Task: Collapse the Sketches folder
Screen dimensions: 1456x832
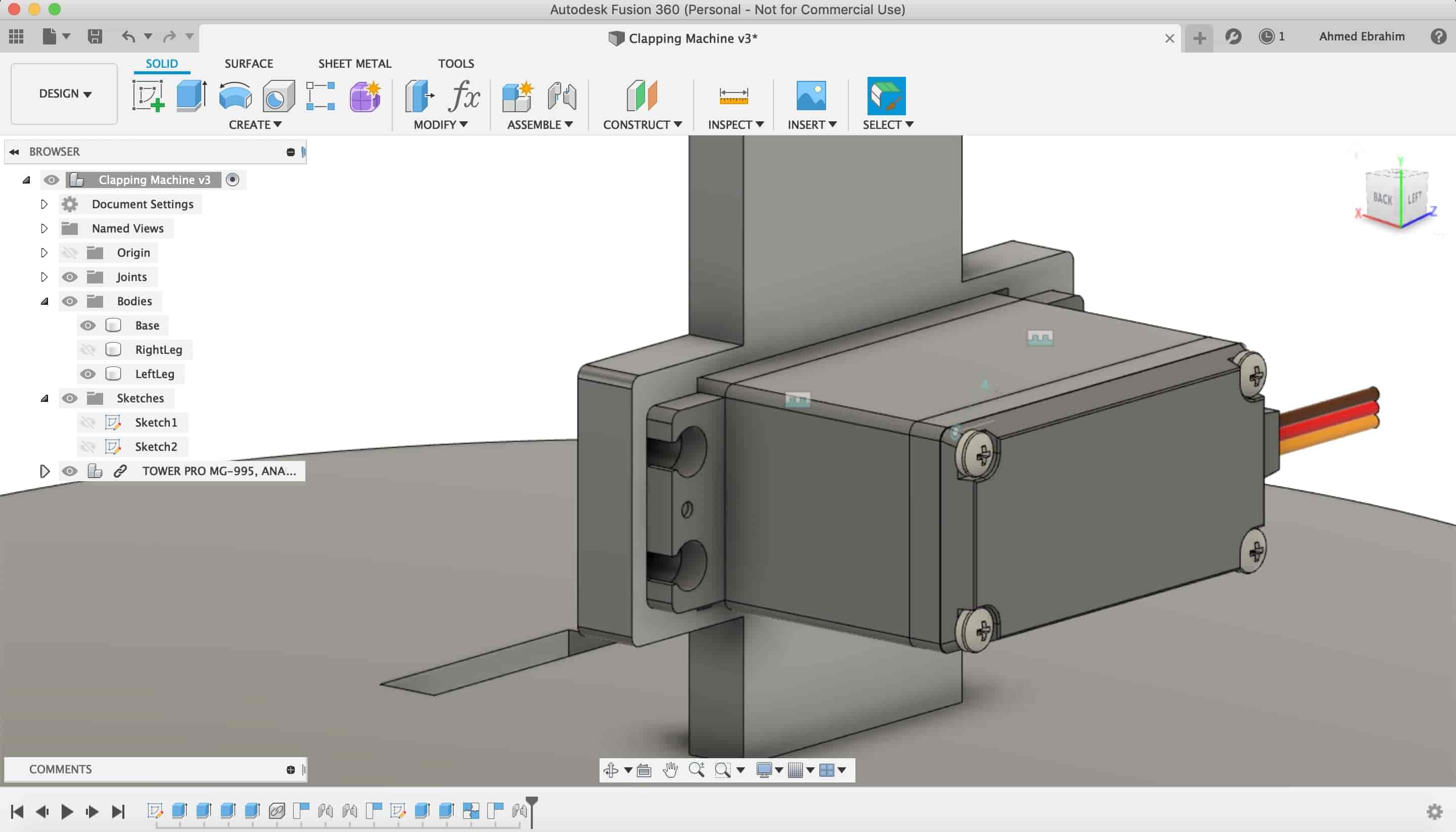Action: 44,399
